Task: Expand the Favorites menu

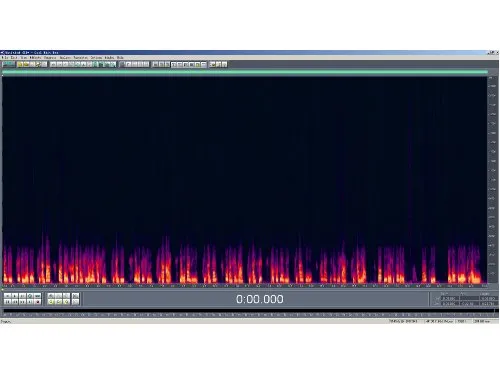Action: [81, 58]
